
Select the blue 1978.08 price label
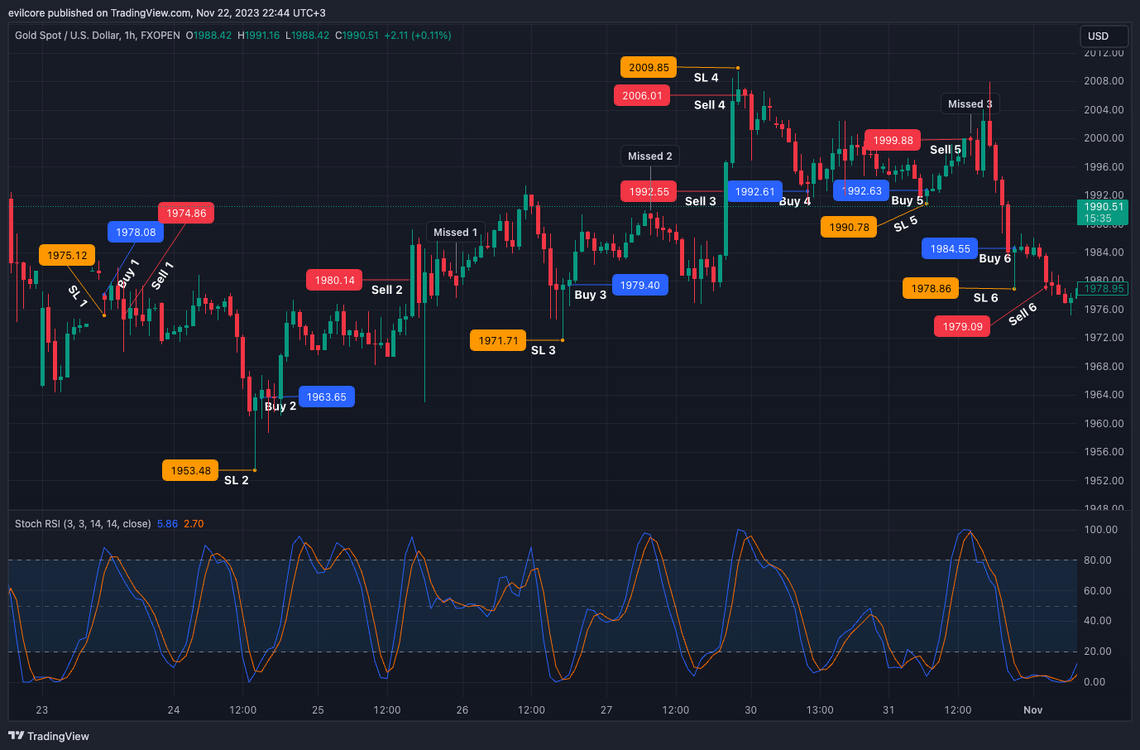point(136,232)
